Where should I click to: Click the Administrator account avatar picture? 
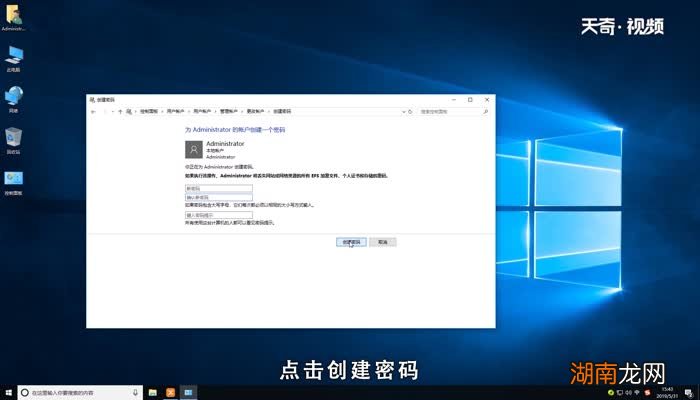pyautogui.click(x=193, y=149)
